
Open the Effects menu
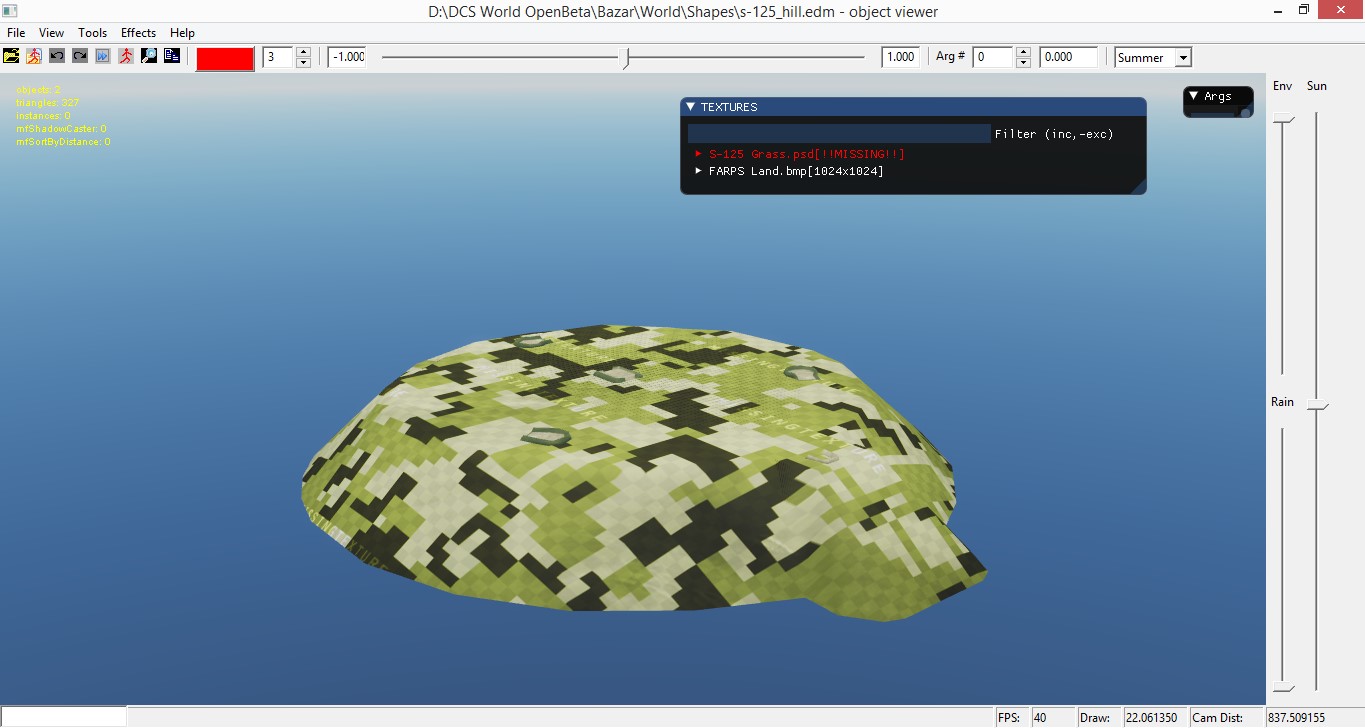(x=138, y=33)
